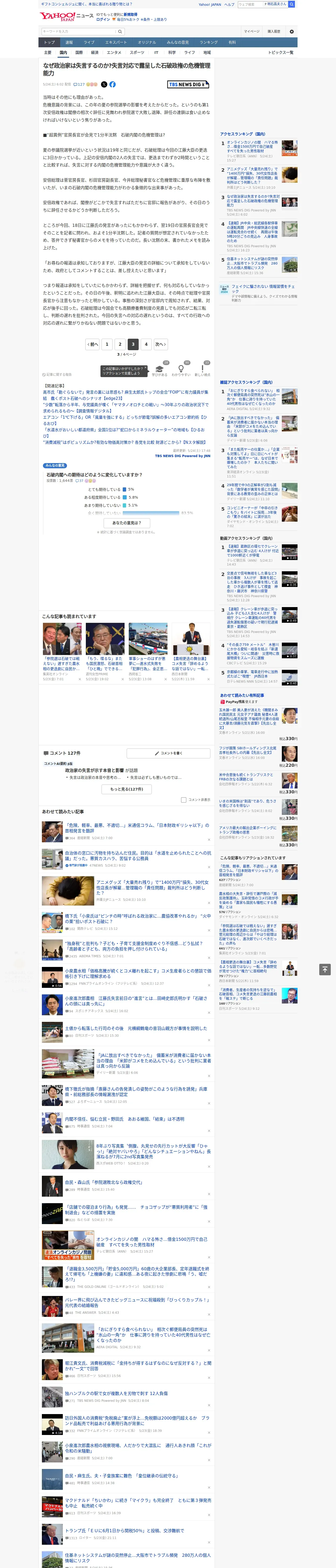The width and height of the screenshot is (336, 1568).
Task: Open the ランキング navigation tab
Action: coord(209,43)
